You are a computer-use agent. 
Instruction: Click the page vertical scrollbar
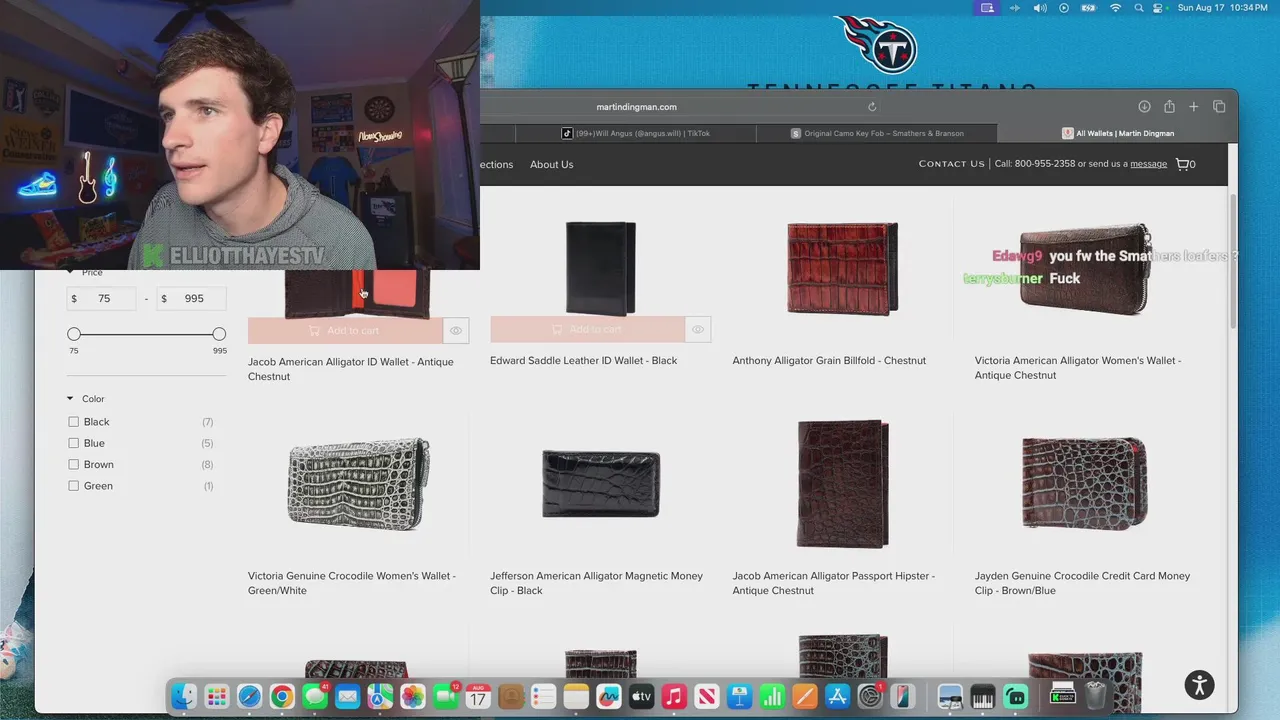pyautogui.click(x=1232, y=260)
